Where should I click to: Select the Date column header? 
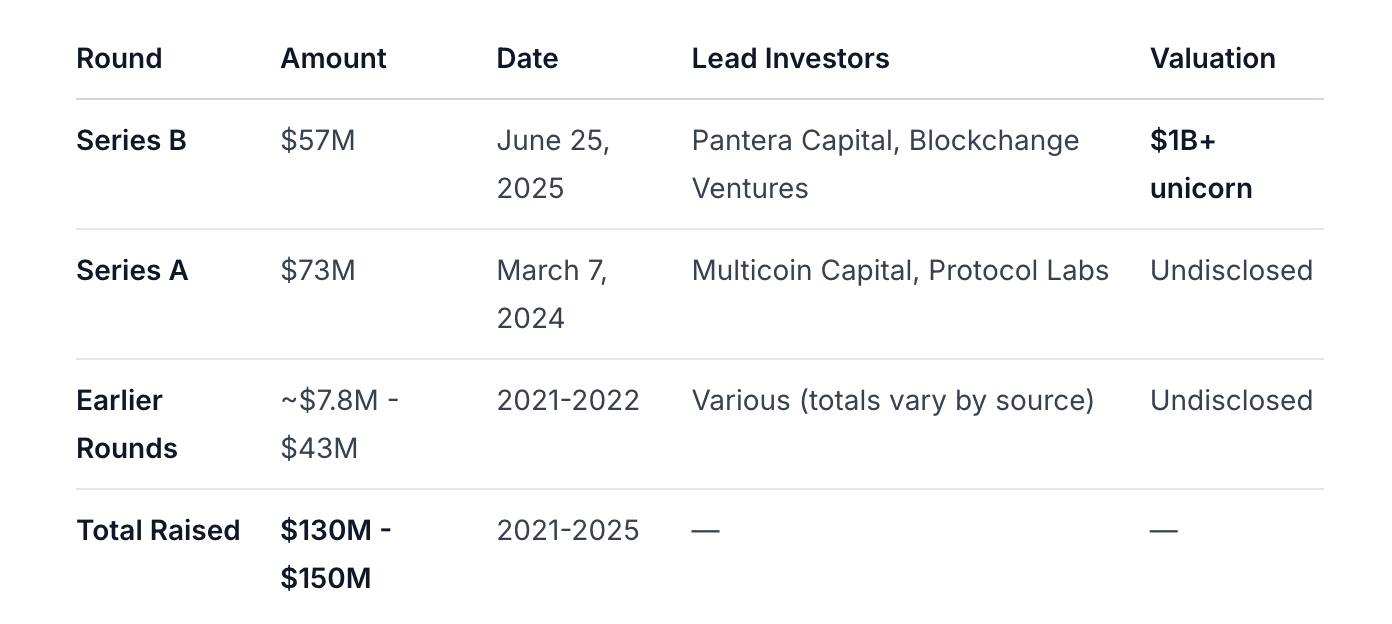point(527,59)
